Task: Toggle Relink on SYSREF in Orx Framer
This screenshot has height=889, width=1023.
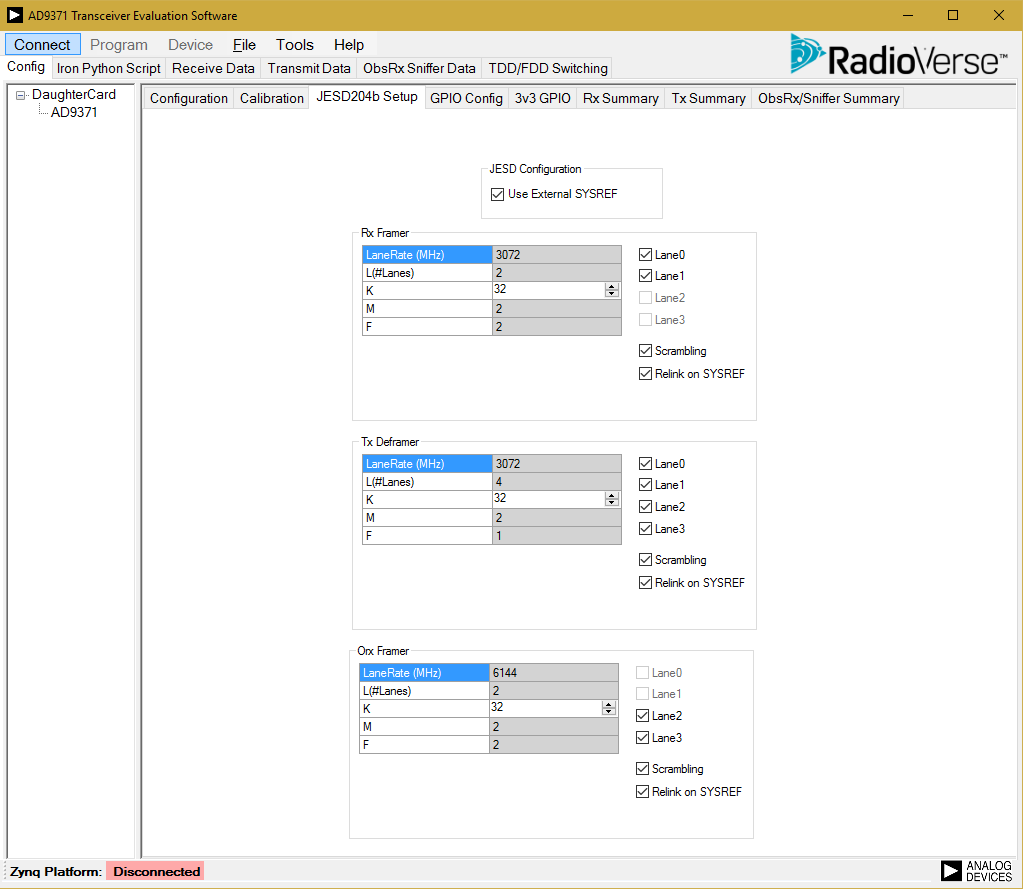Action: pos(642,792)
